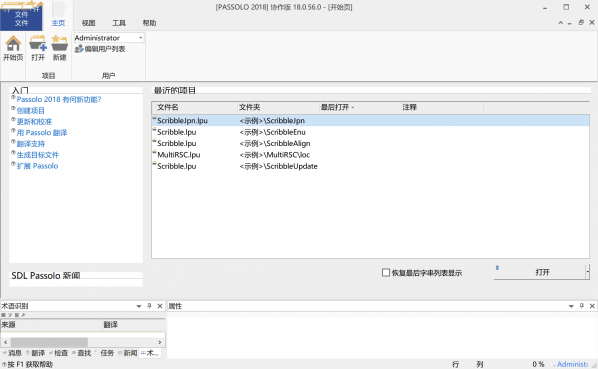Click the large 打开 button below the project list
Image resolution: width=598 pixels, height=369 pixels.
(540, 272)
